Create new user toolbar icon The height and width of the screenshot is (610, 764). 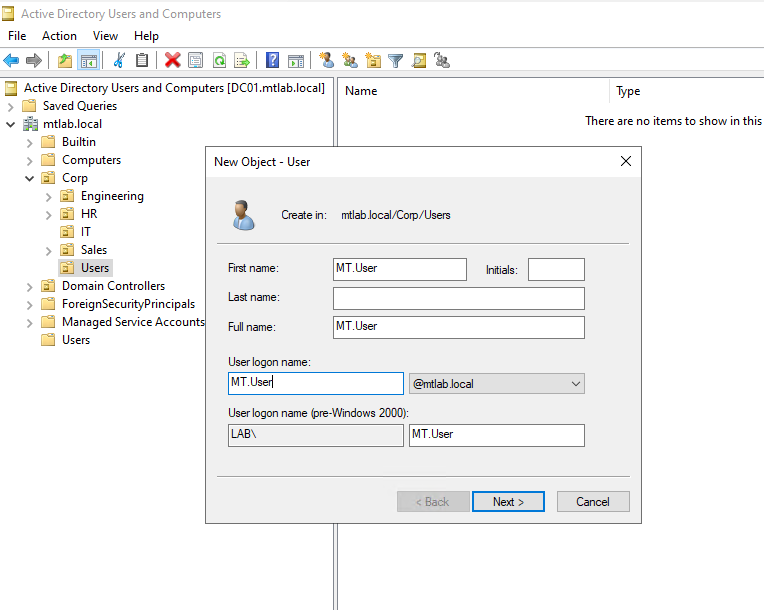tap(326, 60)
